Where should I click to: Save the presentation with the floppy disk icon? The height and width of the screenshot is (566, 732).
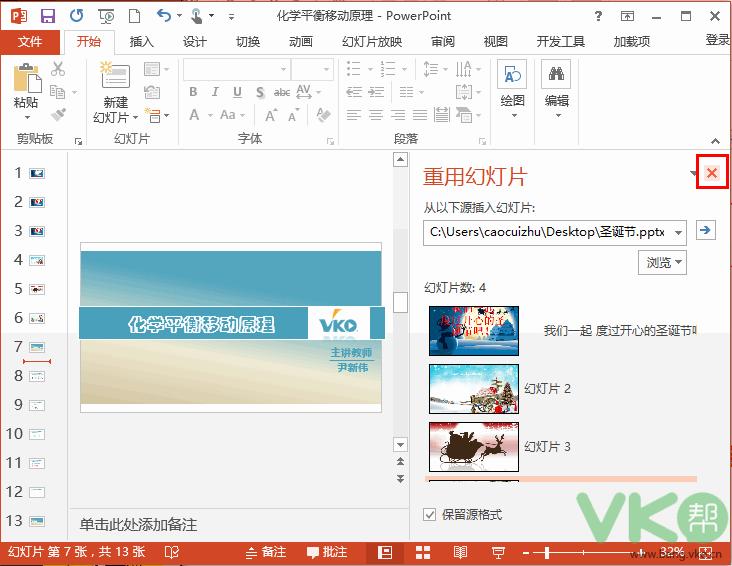(x=48, y=16)
